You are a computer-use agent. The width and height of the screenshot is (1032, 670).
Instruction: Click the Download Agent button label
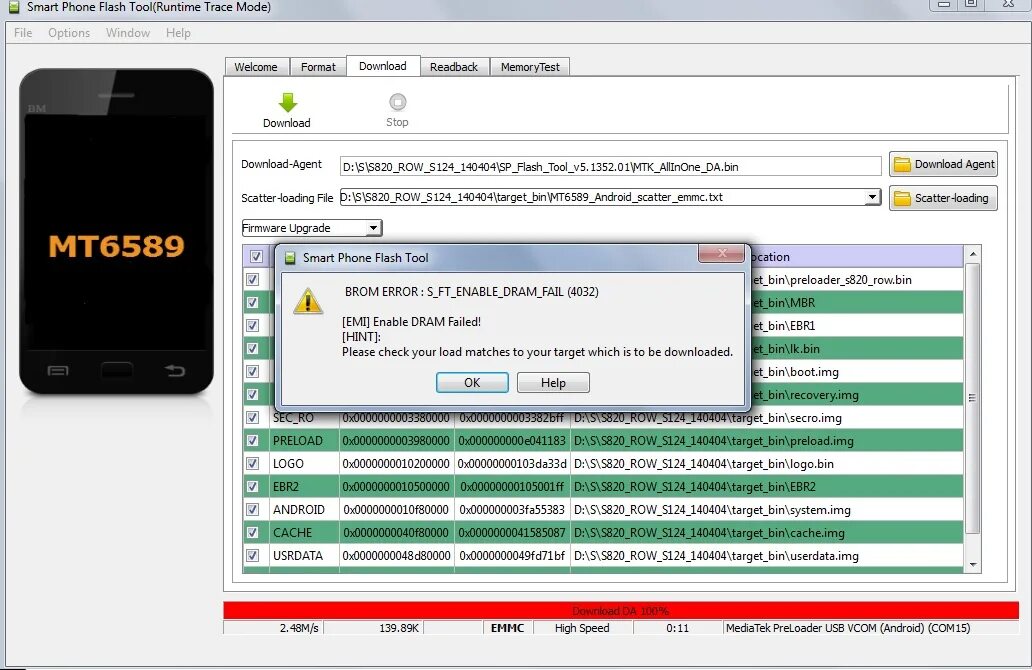[x=954, y=164]
